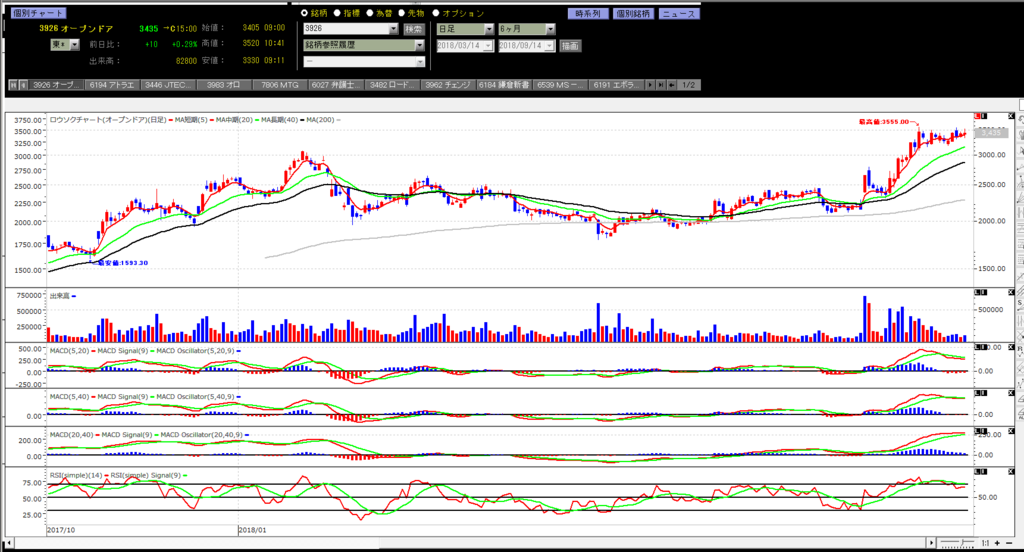Screen dimensions: 1024x552
Task: Click the 描画 draw button
Action: (x=570, y=46)
